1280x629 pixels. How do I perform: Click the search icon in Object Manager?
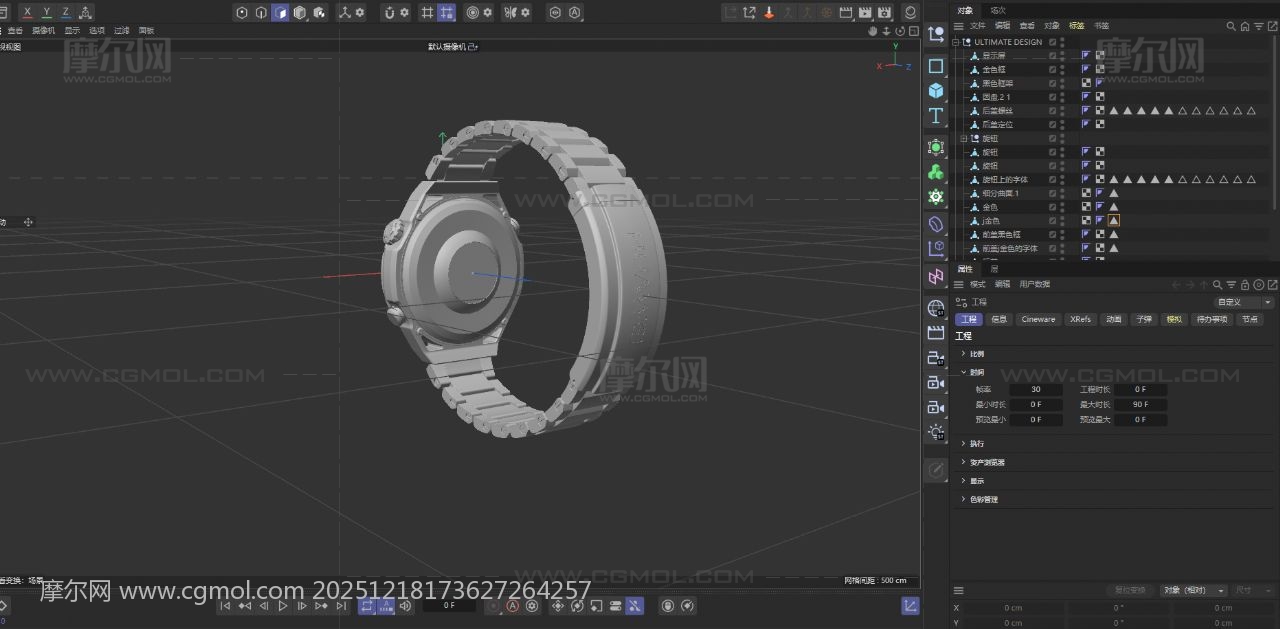click(x=1231, y=26)
